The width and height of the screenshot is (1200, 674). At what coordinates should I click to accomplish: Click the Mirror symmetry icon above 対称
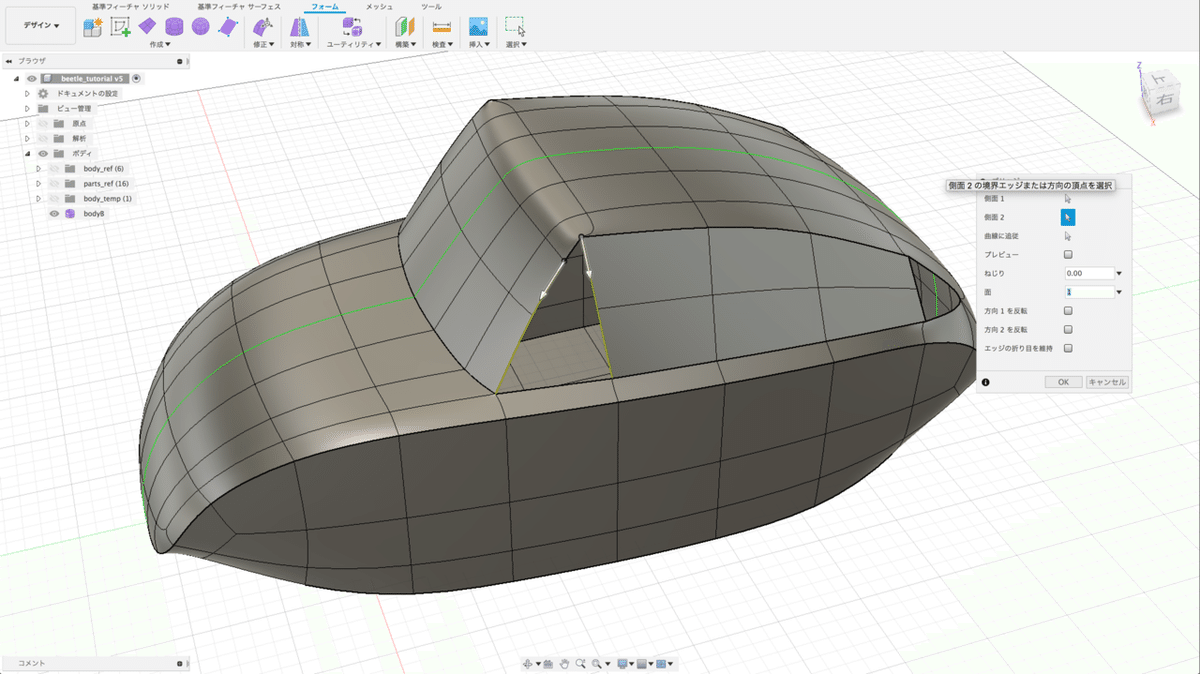pos(299,27)
